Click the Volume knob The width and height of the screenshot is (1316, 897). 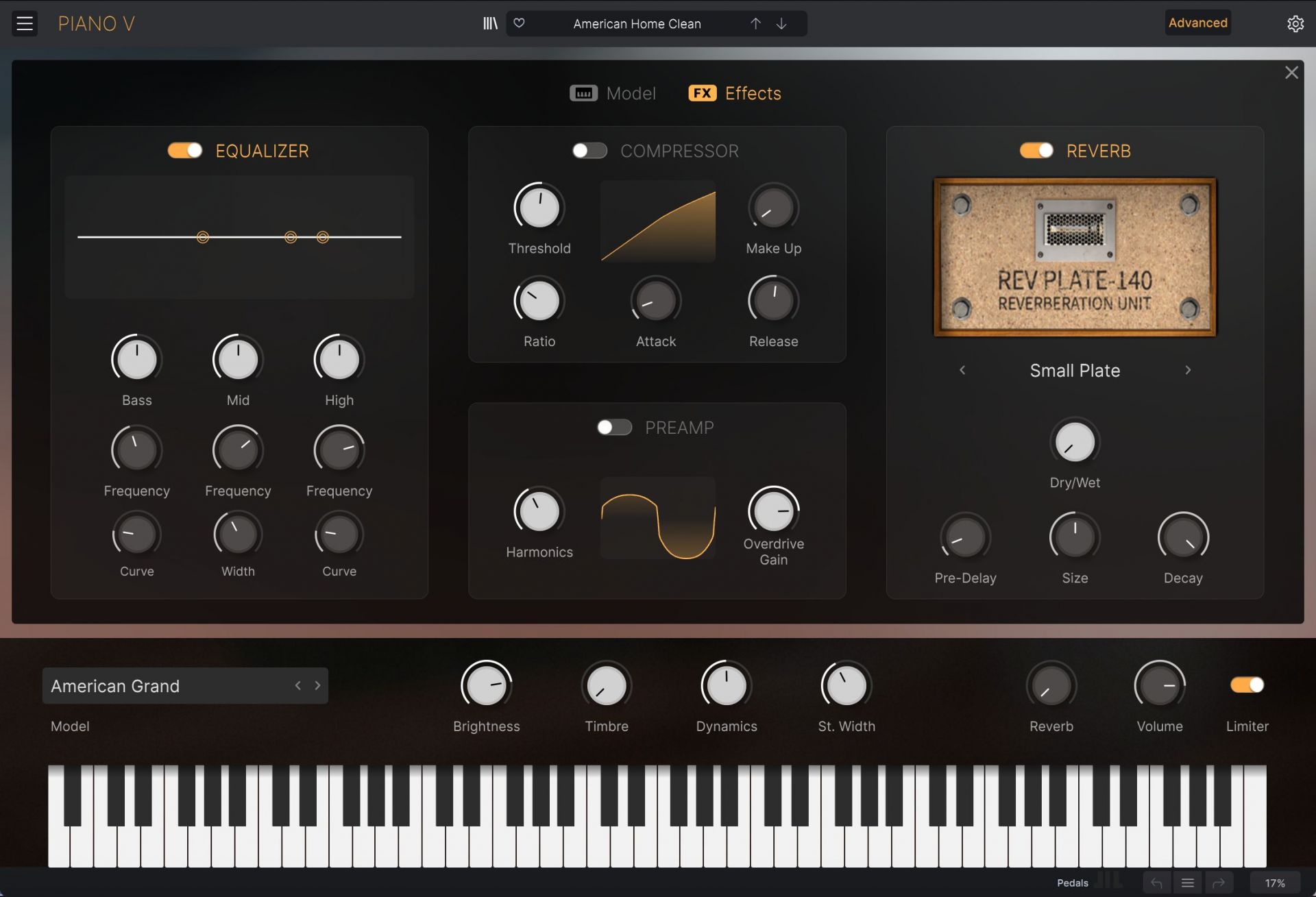[1160, 685]
